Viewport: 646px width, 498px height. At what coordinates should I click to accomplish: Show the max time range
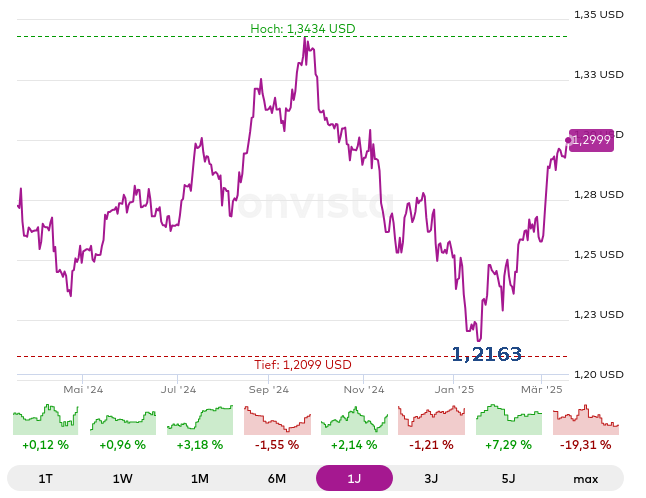click(x=585, y=478)
